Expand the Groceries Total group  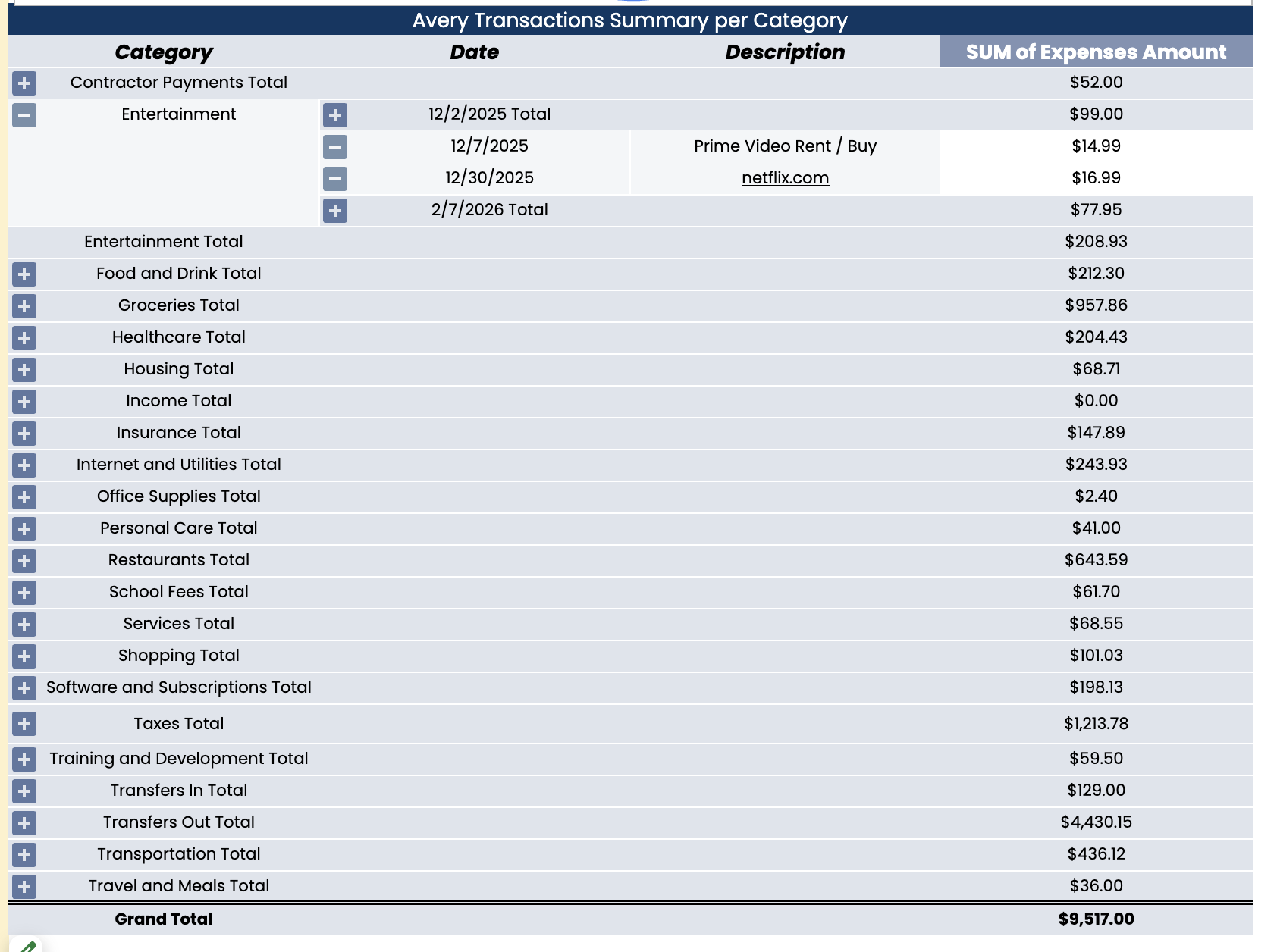[25, 306]
